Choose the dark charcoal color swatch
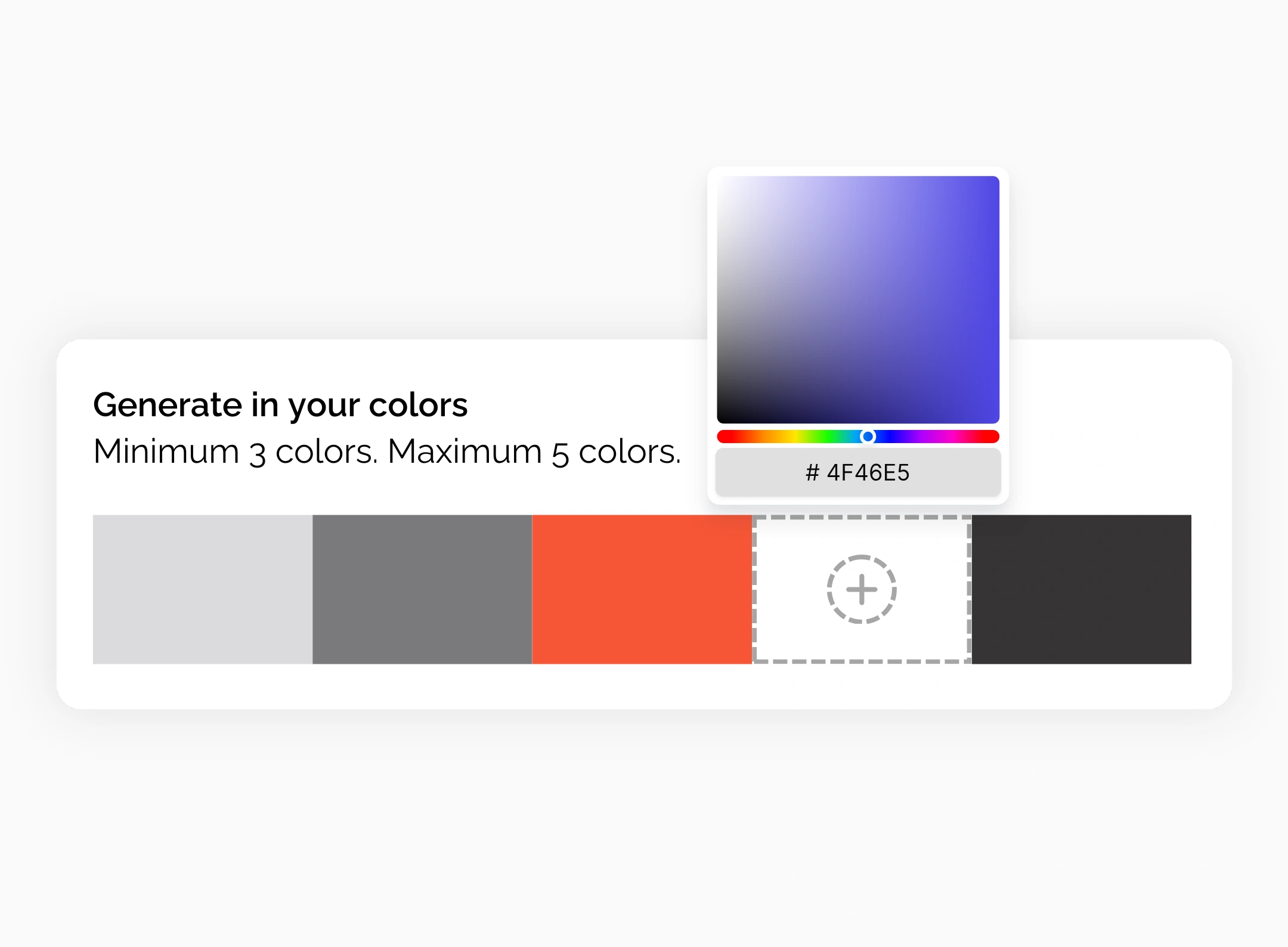 tap(1081, 589)
